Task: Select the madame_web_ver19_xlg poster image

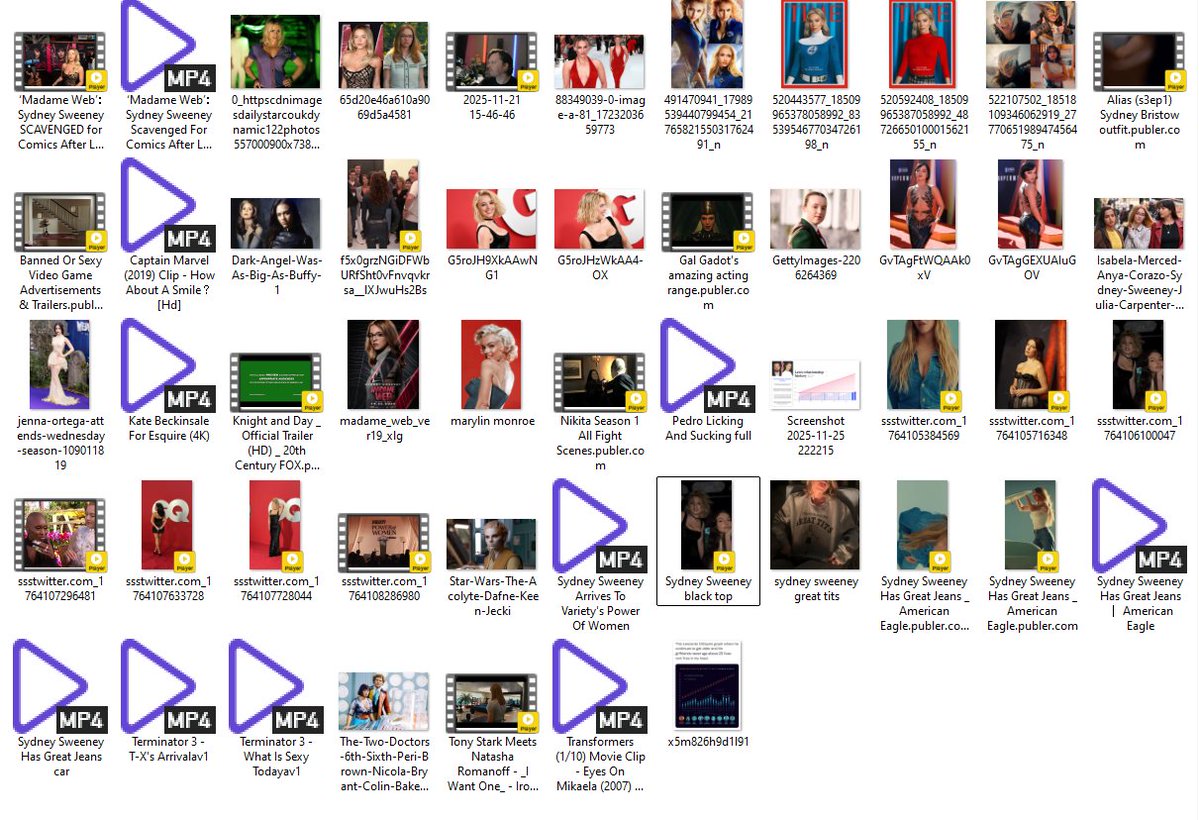Action: [384, 365]
